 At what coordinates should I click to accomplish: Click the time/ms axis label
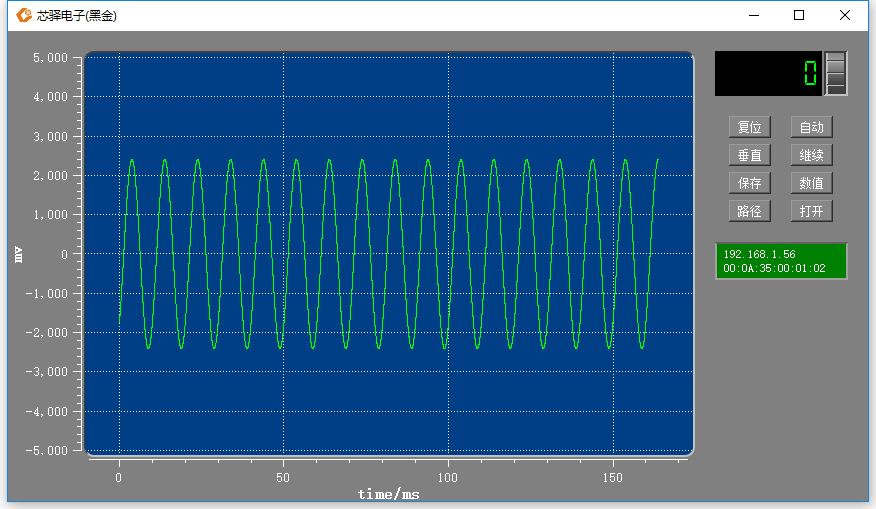pyautogui.click(x=389, y=494)
